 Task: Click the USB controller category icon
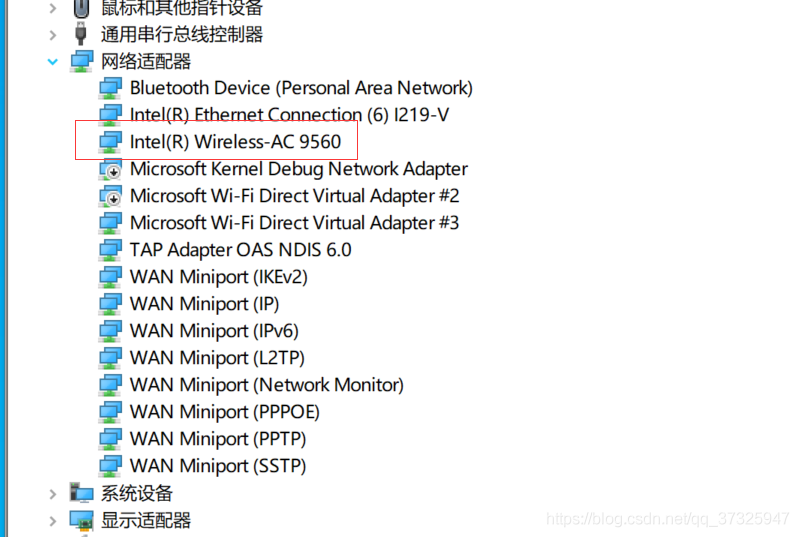pyautogui.click(x=81, y=34)
